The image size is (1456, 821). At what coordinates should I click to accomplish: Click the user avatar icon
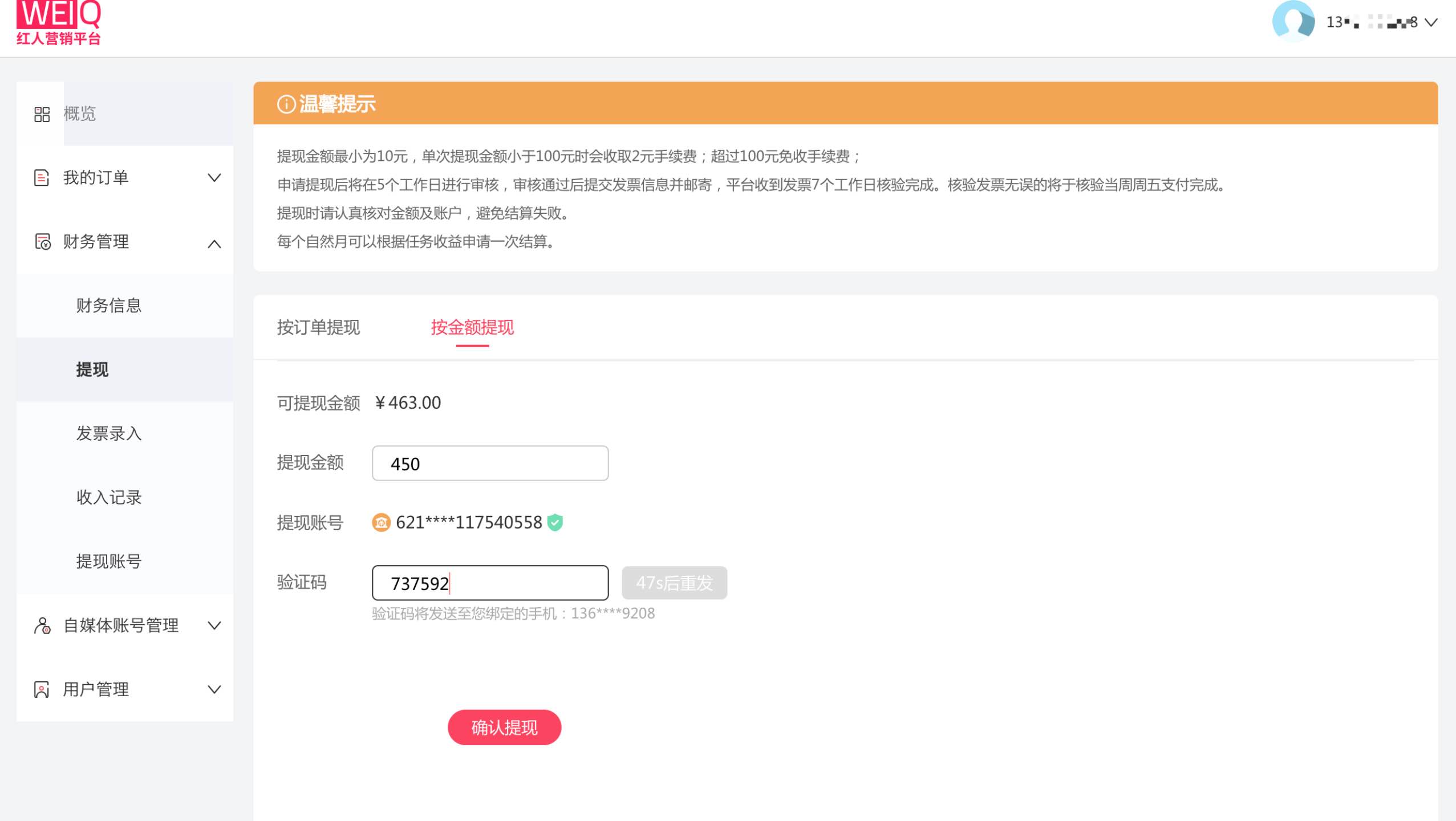(1292, 22)
